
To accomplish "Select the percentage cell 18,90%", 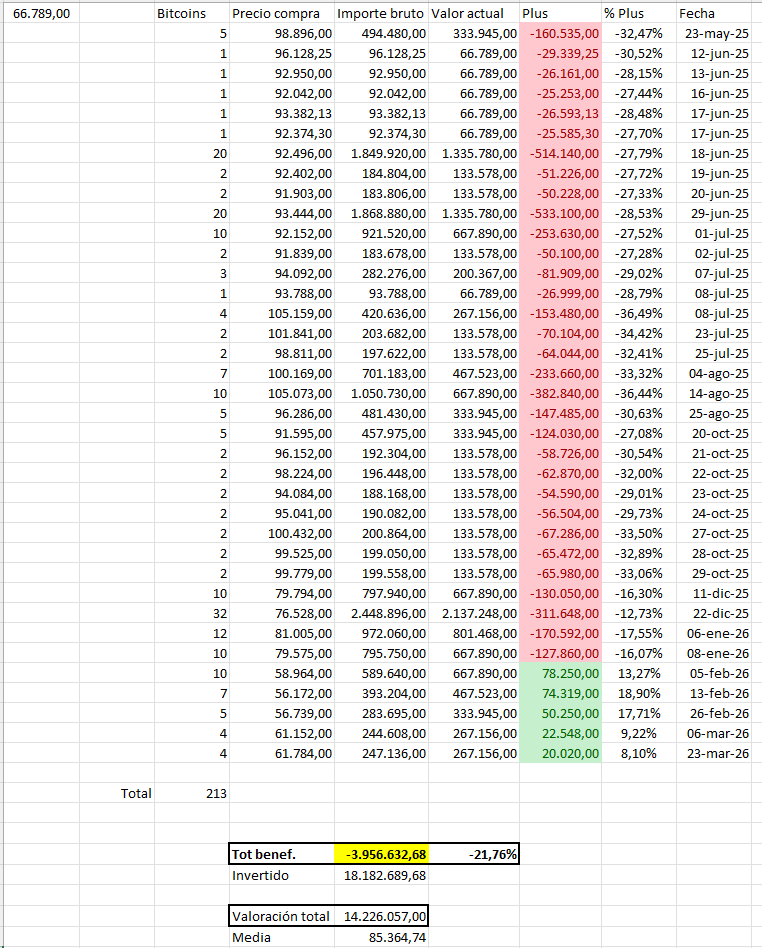I will point(639,693).
